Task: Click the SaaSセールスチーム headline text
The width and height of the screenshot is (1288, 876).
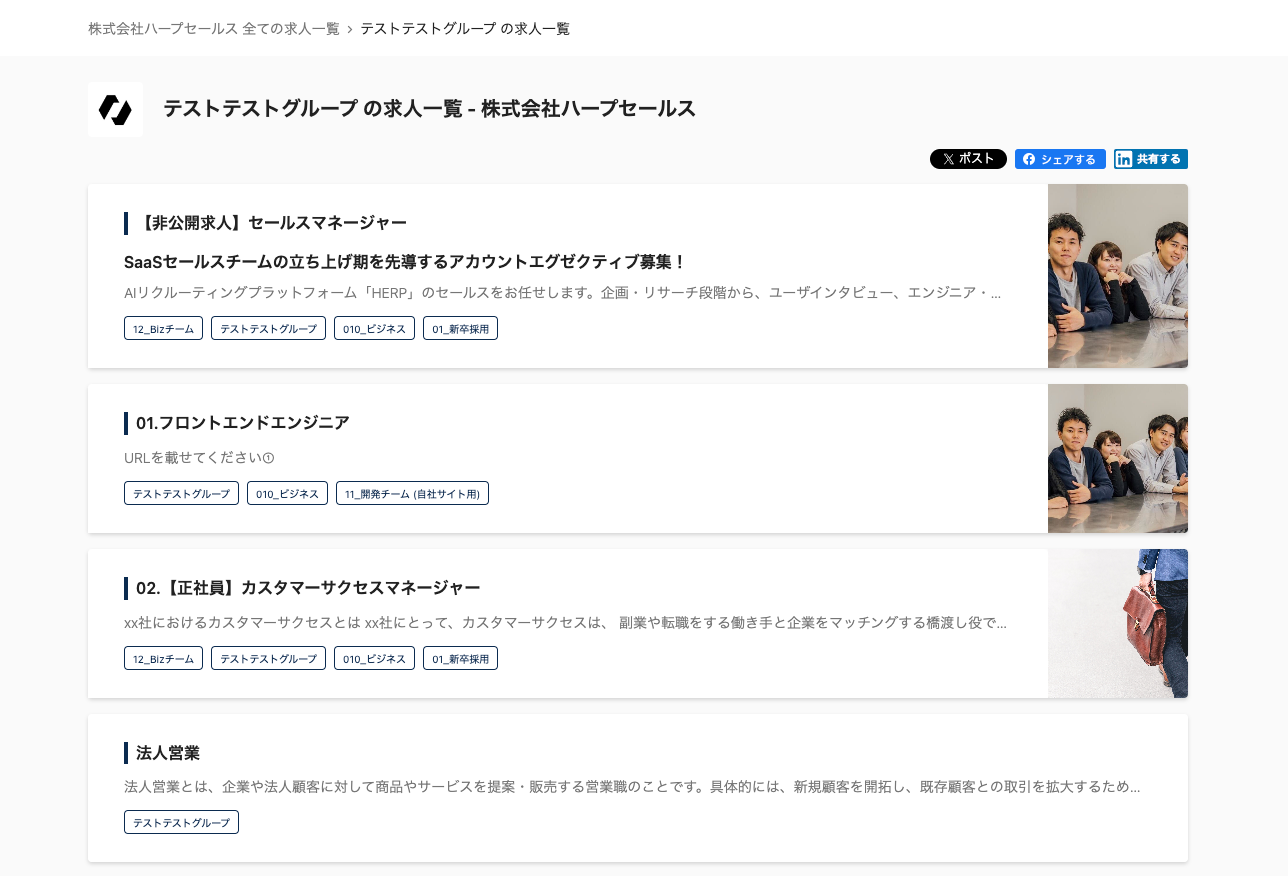Action: 405,262
